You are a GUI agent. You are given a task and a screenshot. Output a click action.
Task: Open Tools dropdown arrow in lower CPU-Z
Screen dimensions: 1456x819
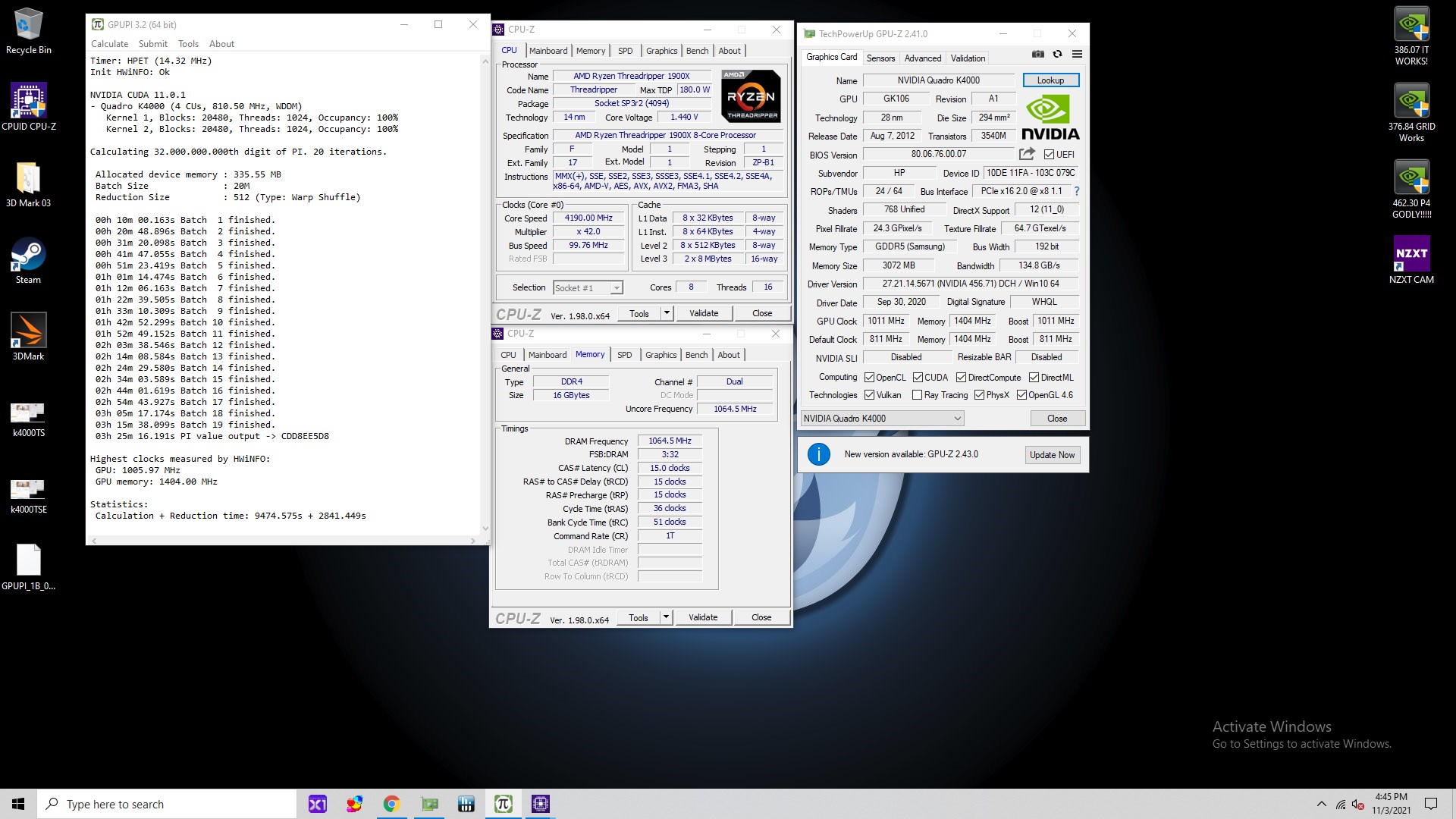pyautogui.click(x=666, y=617)
